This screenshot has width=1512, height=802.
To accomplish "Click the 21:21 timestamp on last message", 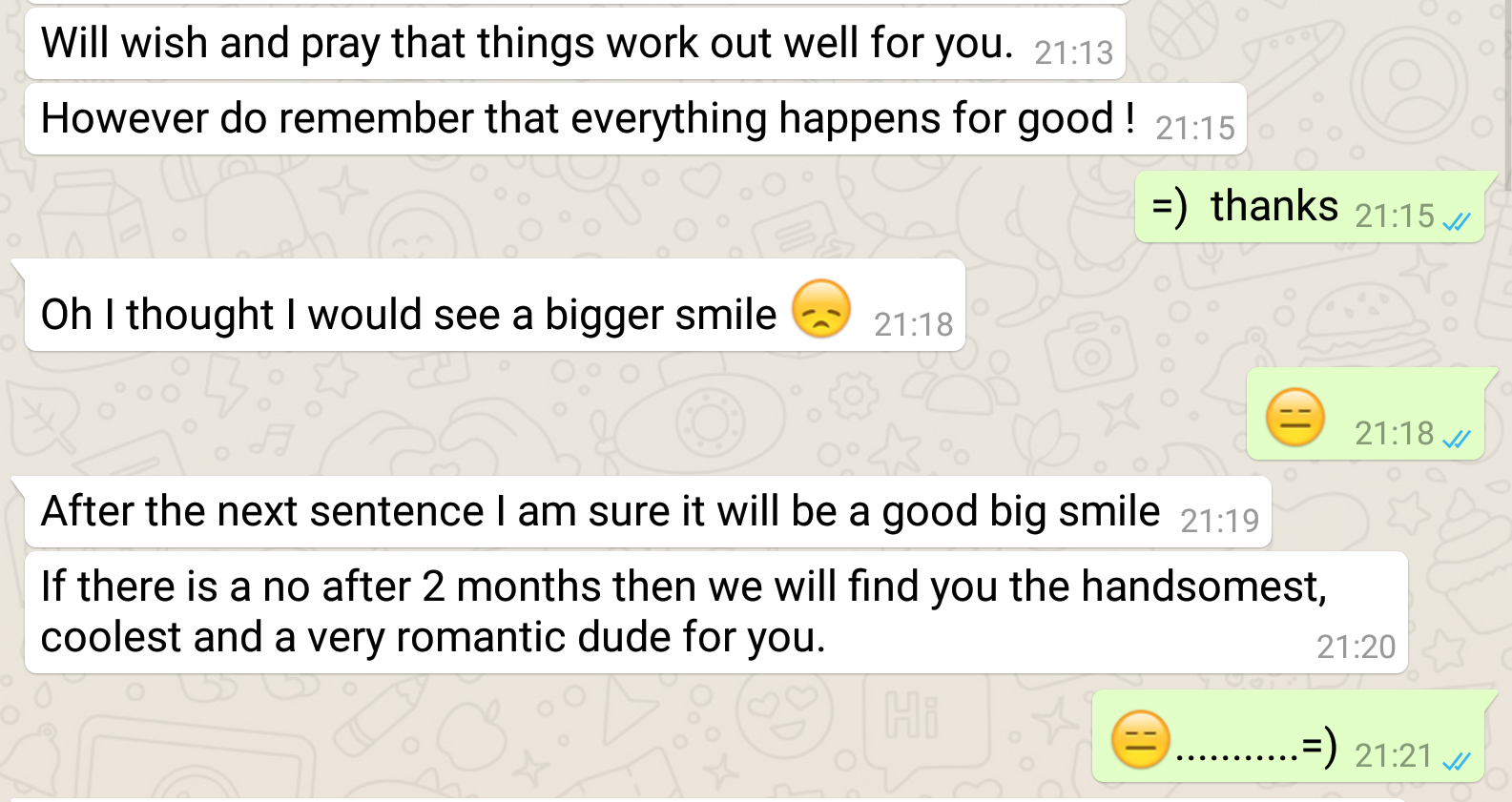I will point(1393,756).
